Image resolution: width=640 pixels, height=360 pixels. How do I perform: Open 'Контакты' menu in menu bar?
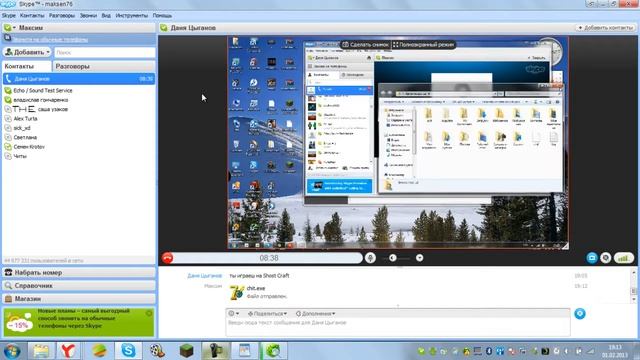32,16
